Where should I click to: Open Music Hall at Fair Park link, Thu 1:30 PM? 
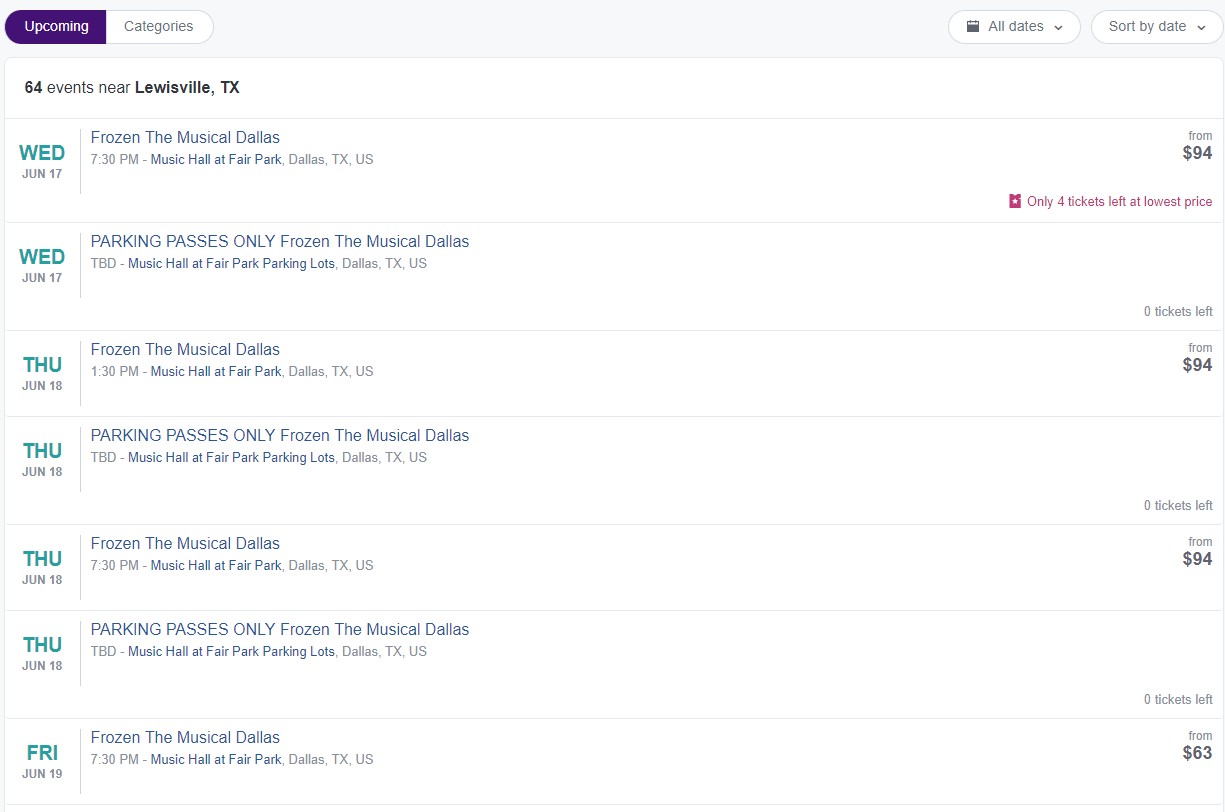click(216, 371)
